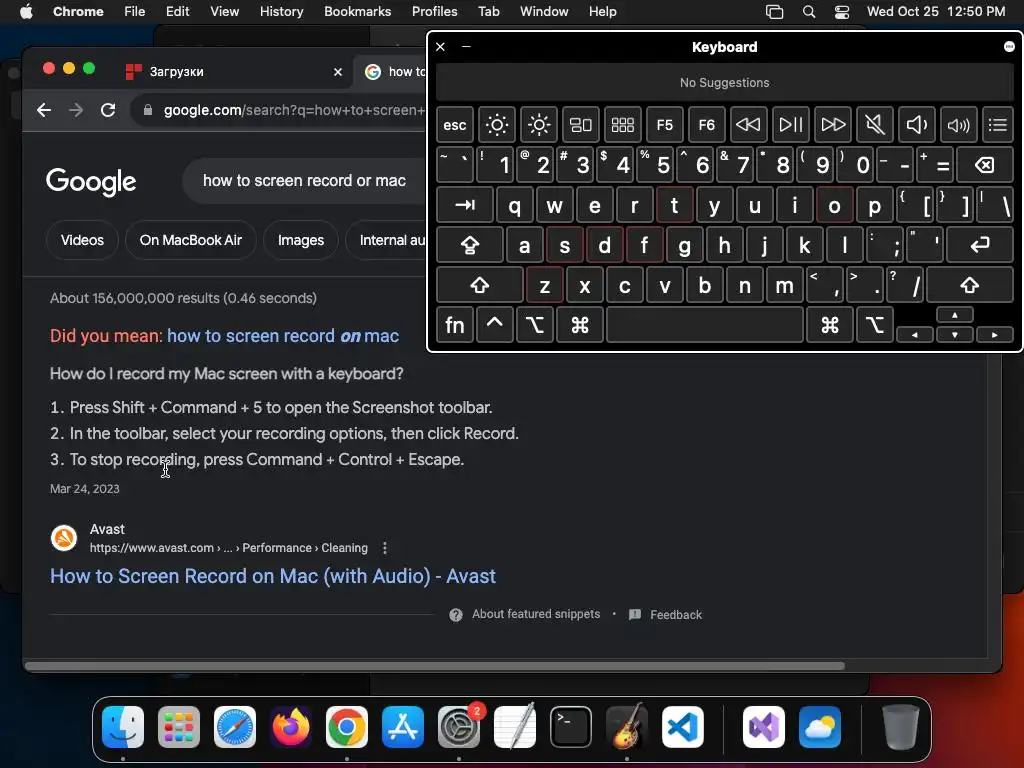The height and width of the screenshot is (768, 1024).
Task: Open Mission Control key on keyboard
Action: (581, 125)
